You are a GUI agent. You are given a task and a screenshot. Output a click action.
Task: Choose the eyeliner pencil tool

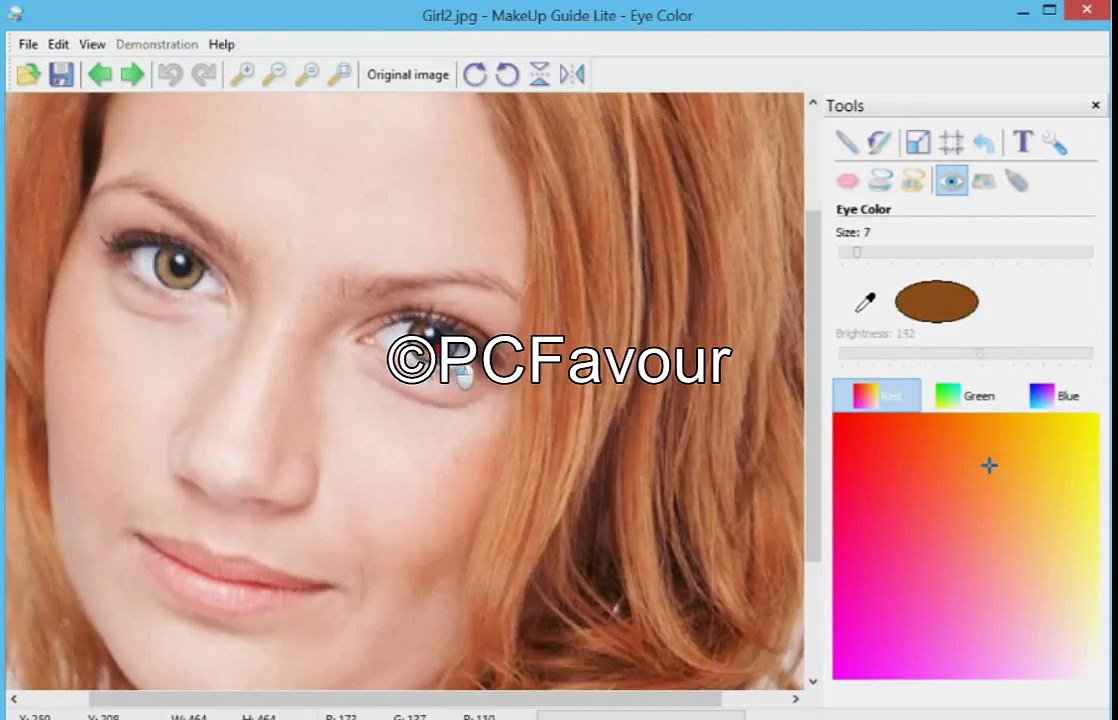pyautogui.click(x=1017, y=180)
